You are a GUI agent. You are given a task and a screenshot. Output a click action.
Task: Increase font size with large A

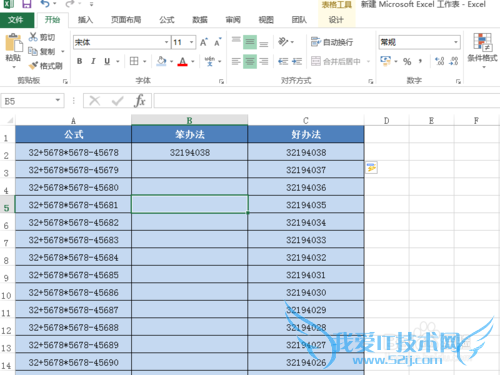coord(204,42)
